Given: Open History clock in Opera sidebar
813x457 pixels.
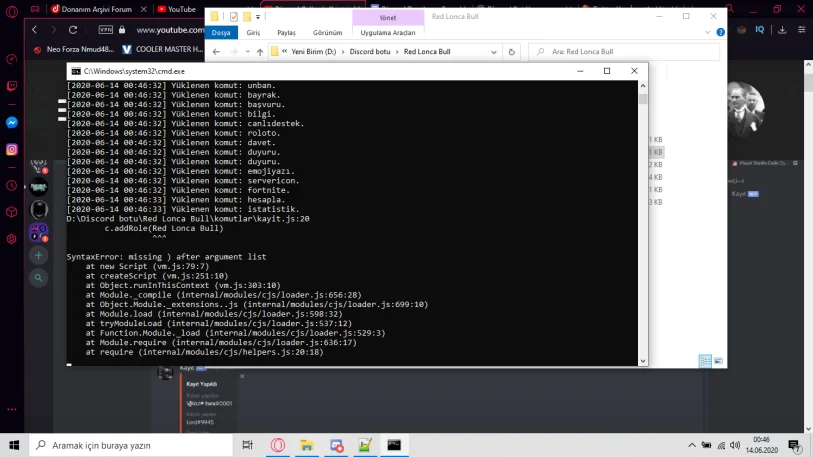Looking at the screenshot, I should point(11,186).
